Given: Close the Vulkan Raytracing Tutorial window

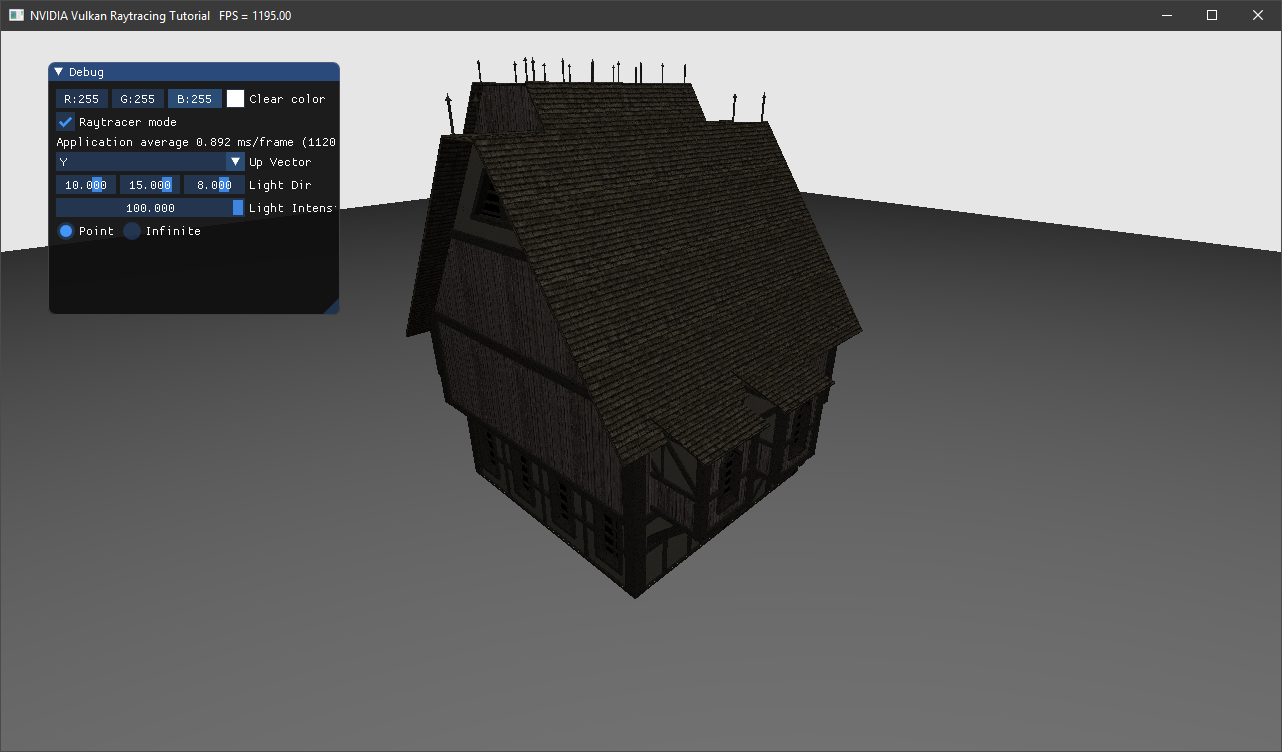Looking at the screenshot, I should [1258, 15].
